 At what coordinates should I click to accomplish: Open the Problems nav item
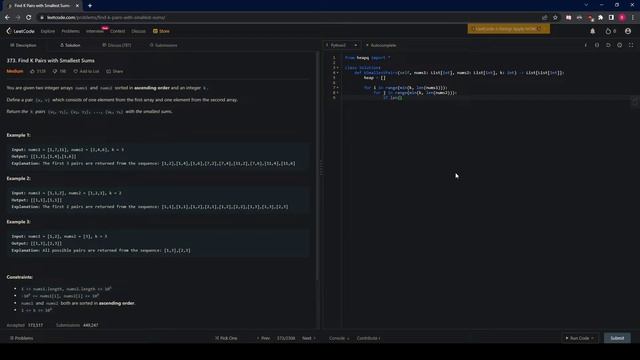[70, 31]
